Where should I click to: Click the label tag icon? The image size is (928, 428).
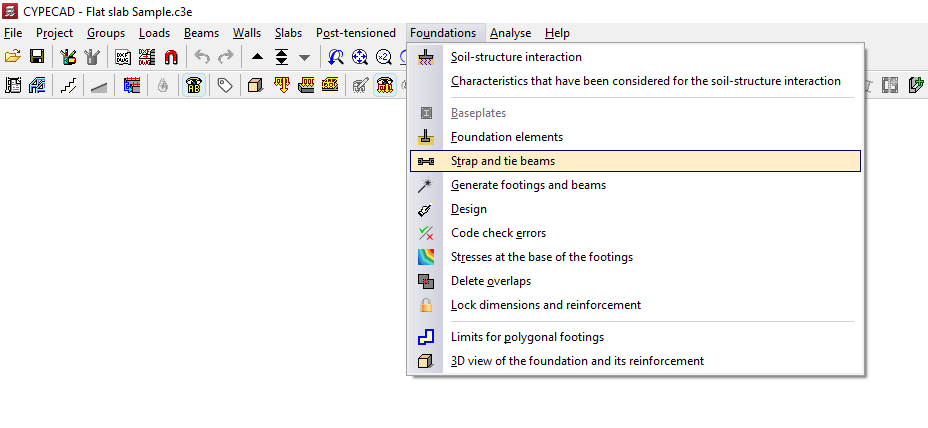pyautogui.click(x=224, y=85)
